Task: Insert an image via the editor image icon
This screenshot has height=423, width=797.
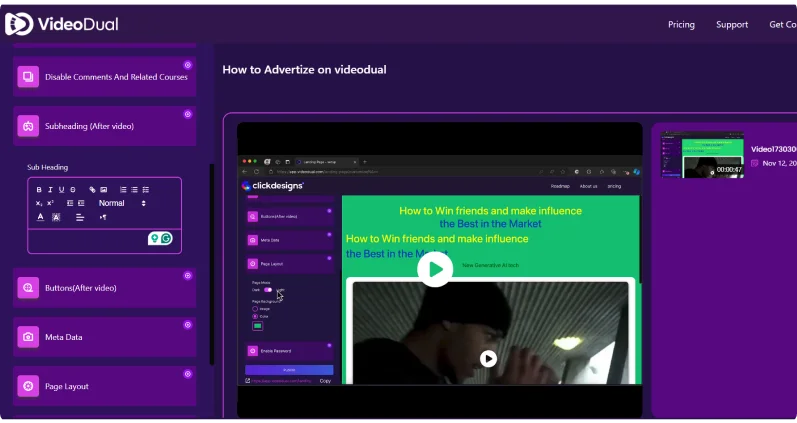Action: [104, 189]
